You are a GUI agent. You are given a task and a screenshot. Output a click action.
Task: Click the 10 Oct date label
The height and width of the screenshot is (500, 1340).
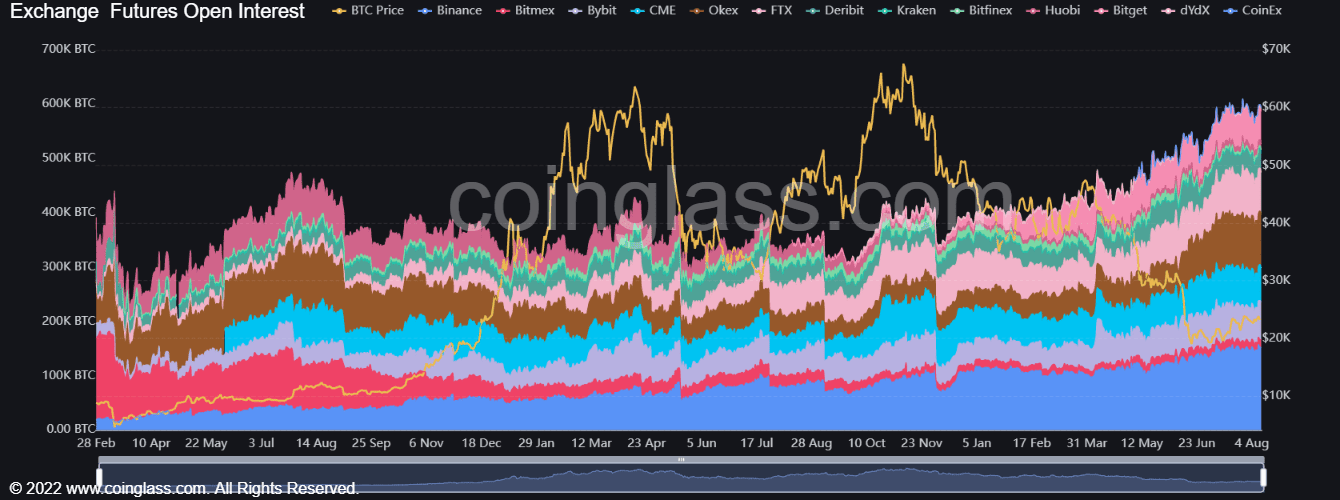(x=866, y=442)
